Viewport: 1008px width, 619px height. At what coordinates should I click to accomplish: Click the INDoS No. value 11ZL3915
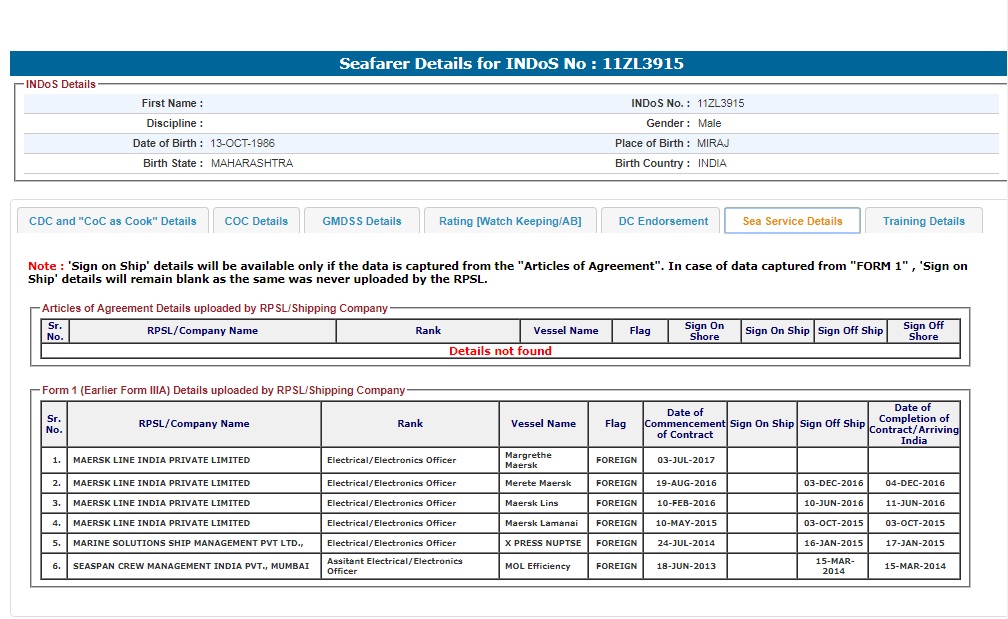(720, 103)
